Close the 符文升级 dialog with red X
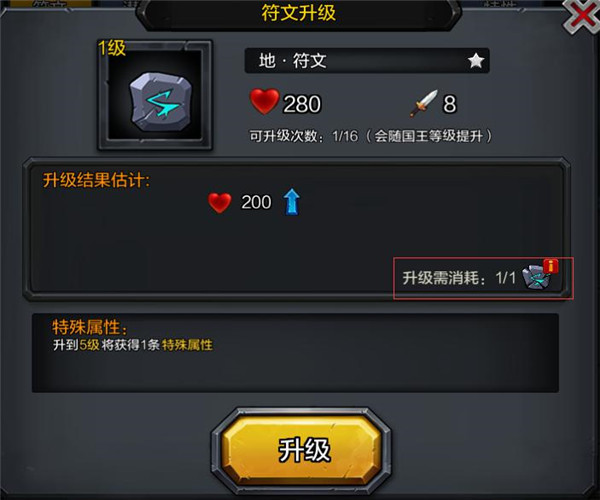The width and height of the screenshot is (600, 500). [582, 16]
